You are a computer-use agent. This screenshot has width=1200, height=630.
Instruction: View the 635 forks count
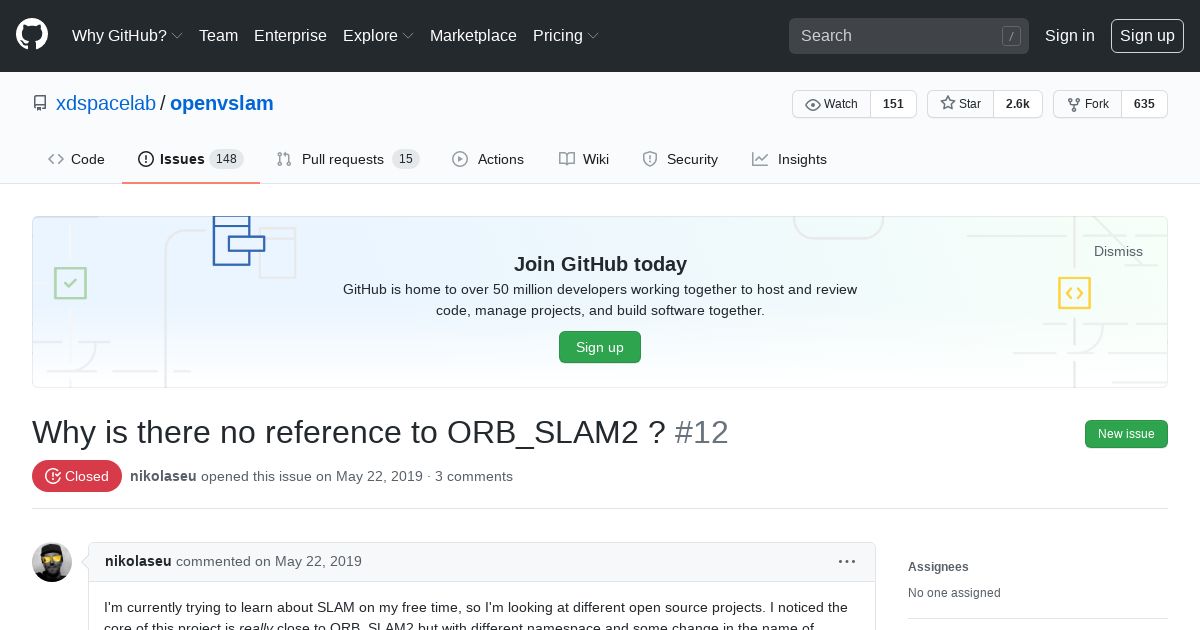tap(1144, 104)
